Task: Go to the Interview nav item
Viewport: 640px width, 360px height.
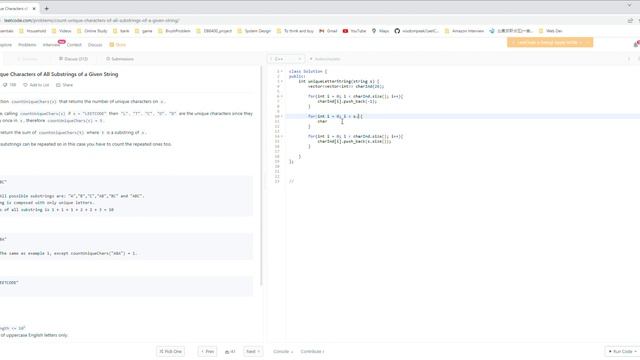Action: pyautogui.click(x=51, y=45)
